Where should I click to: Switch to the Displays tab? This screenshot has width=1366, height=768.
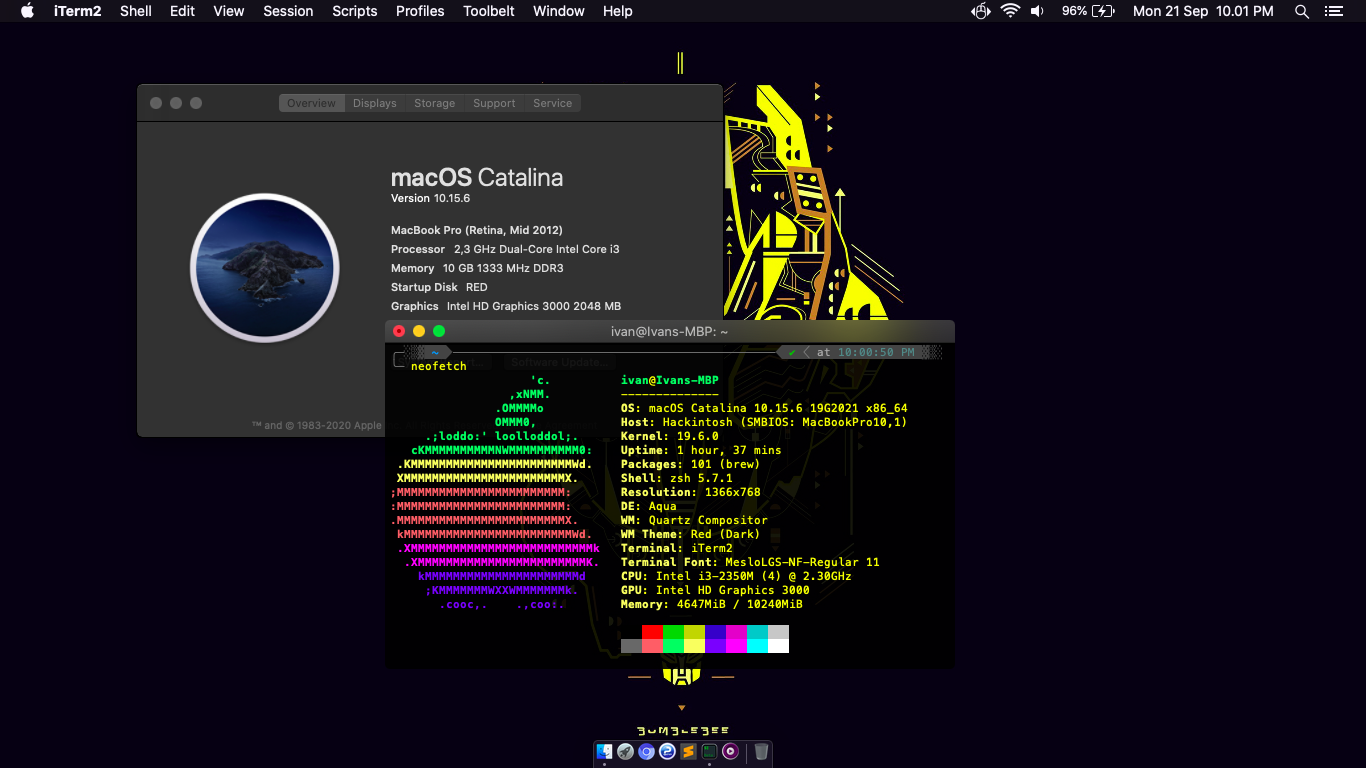(375, 103)
